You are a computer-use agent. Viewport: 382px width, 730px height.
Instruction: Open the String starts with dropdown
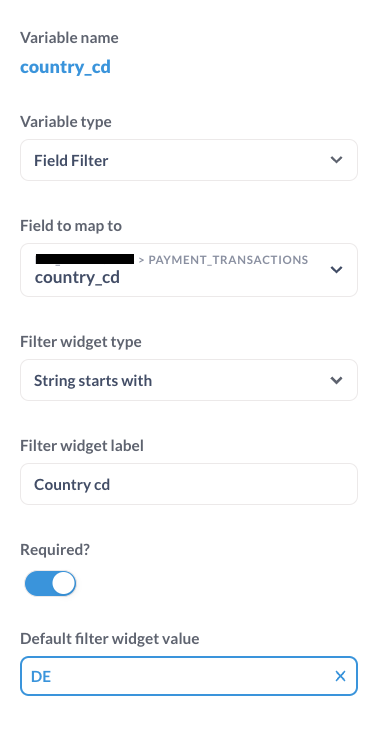(x=188, y=380)
